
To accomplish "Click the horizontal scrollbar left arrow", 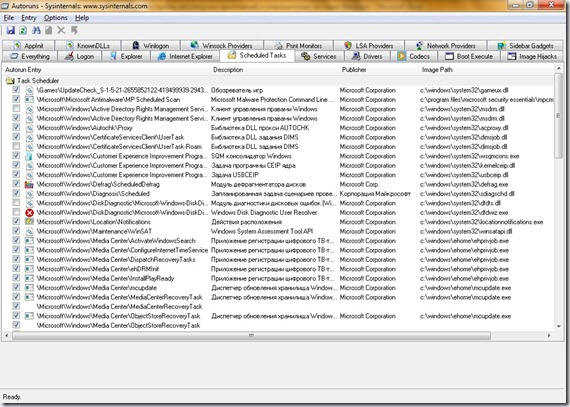I will (x=7, y=335).
